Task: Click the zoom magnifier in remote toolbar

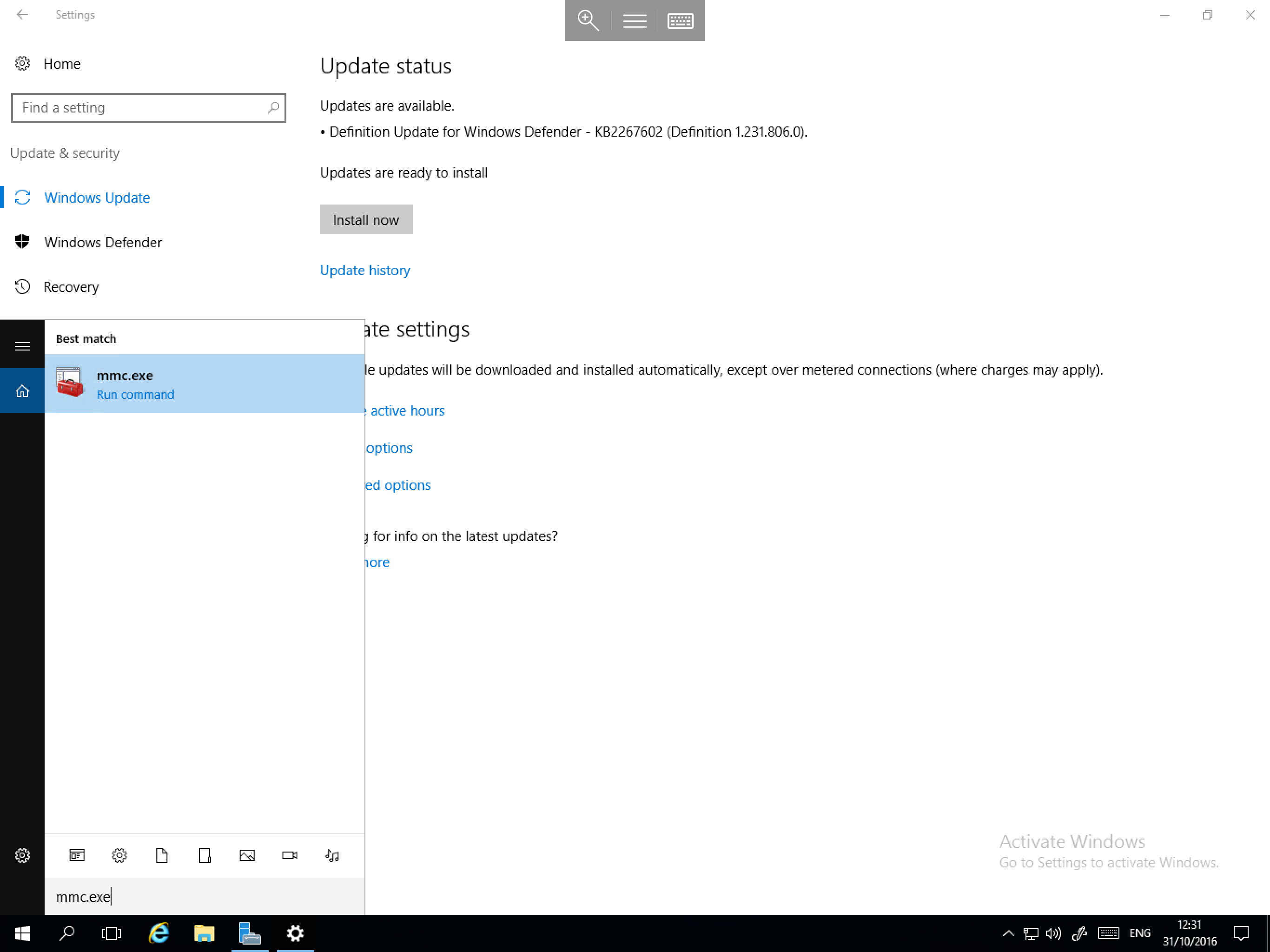Action: (588, 20)
